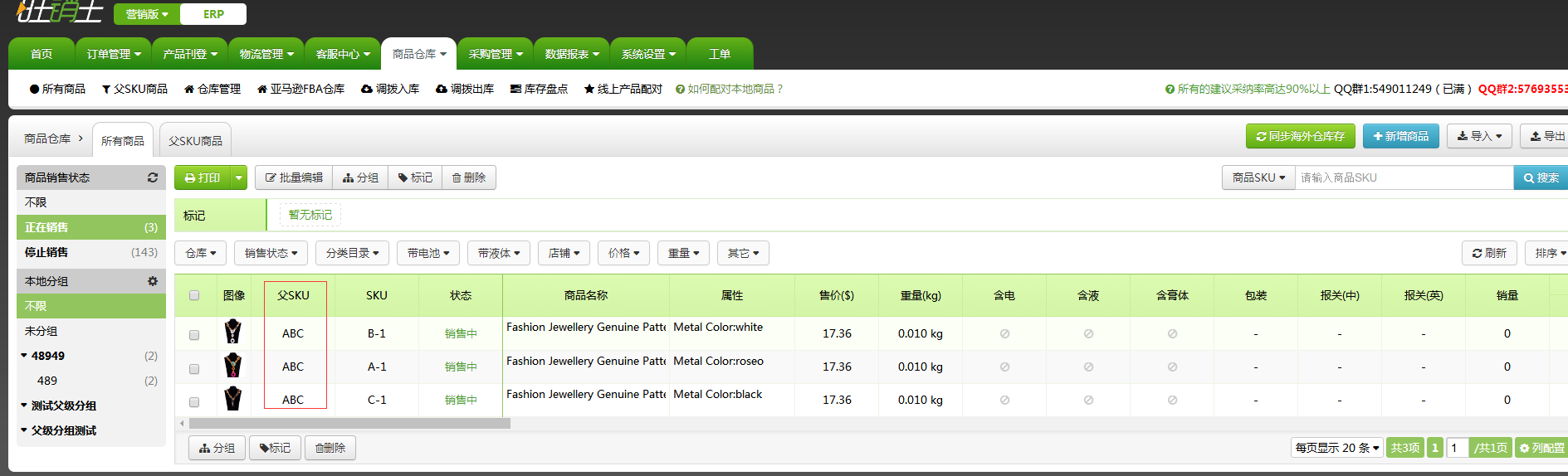The image size is (1568, 476).
Task: Open the 产品刊登 menu
Action: [x=190, y=54]
